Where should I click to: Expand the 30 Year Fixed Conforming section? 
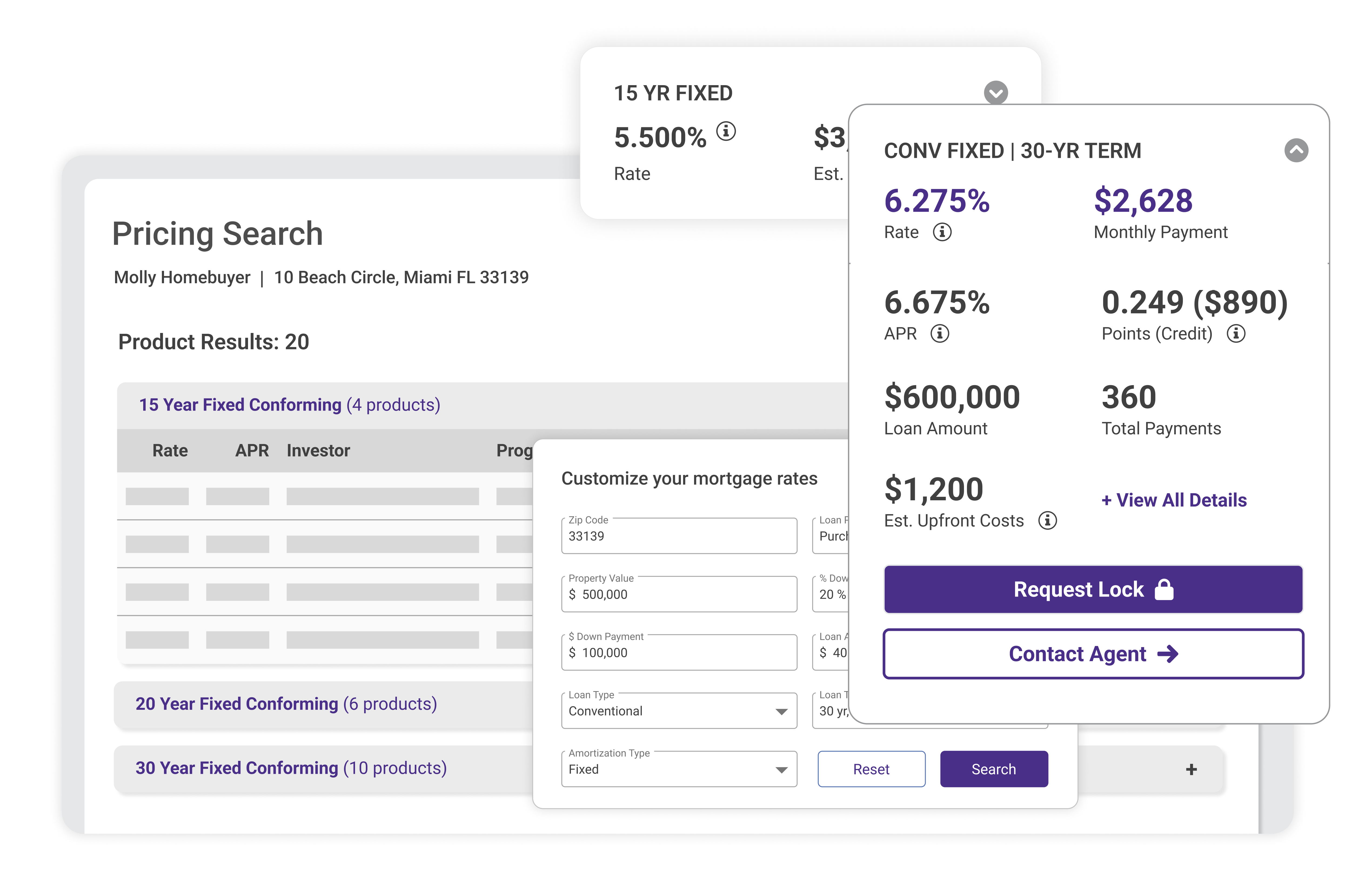291,768
